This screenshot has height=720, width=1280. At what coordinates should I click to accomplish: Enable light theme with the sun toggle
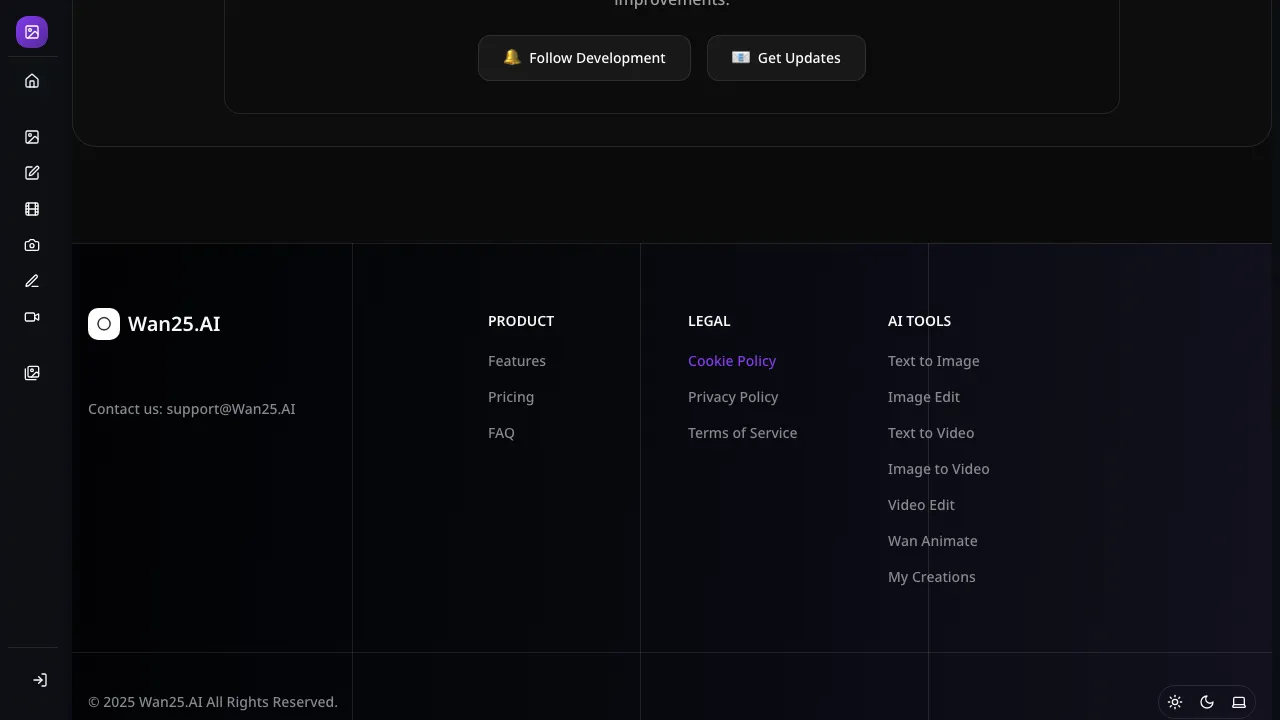(x=1175, y=702)
